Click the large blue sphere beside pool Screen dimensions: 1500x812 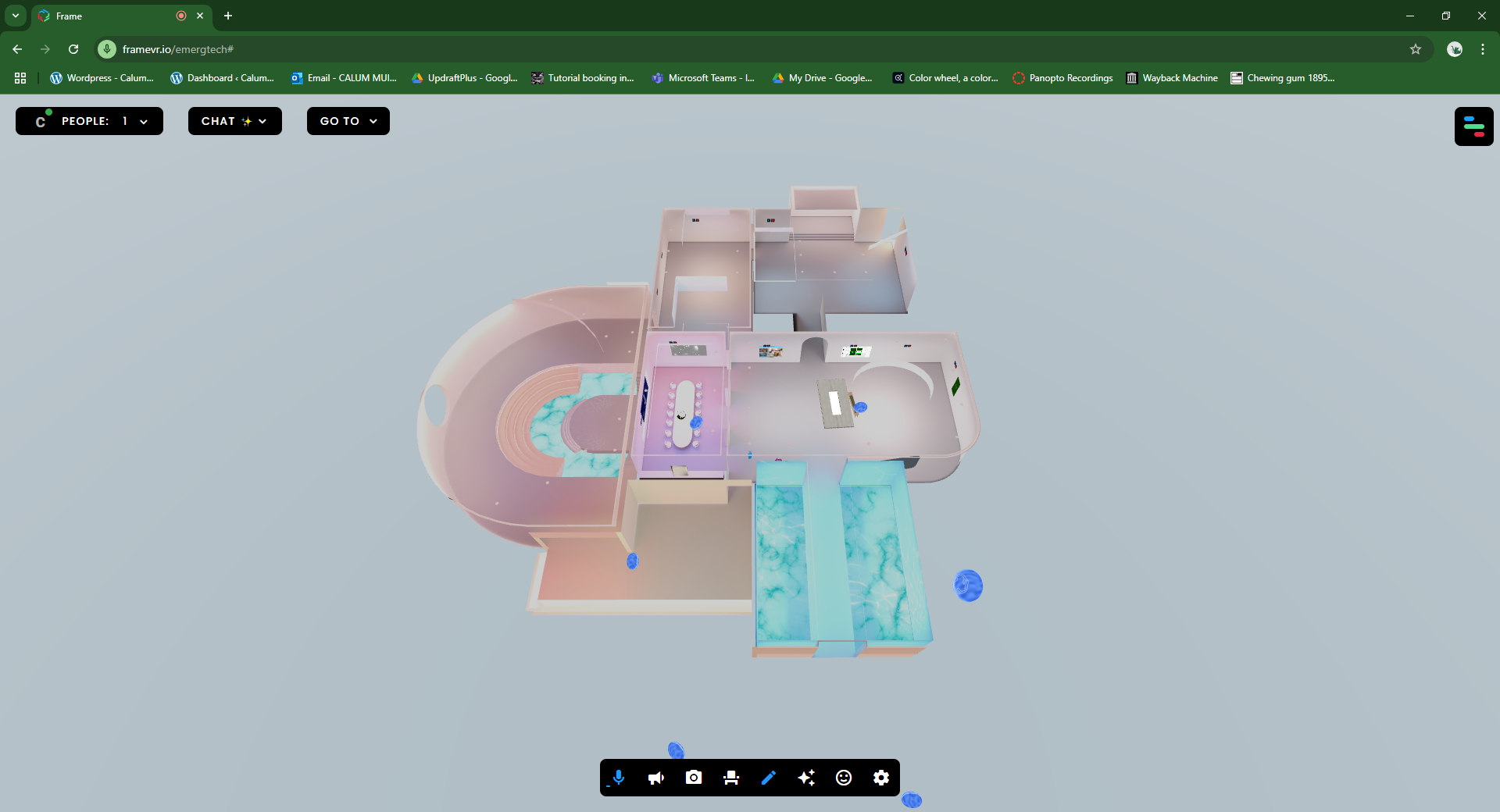coord(968,586)
